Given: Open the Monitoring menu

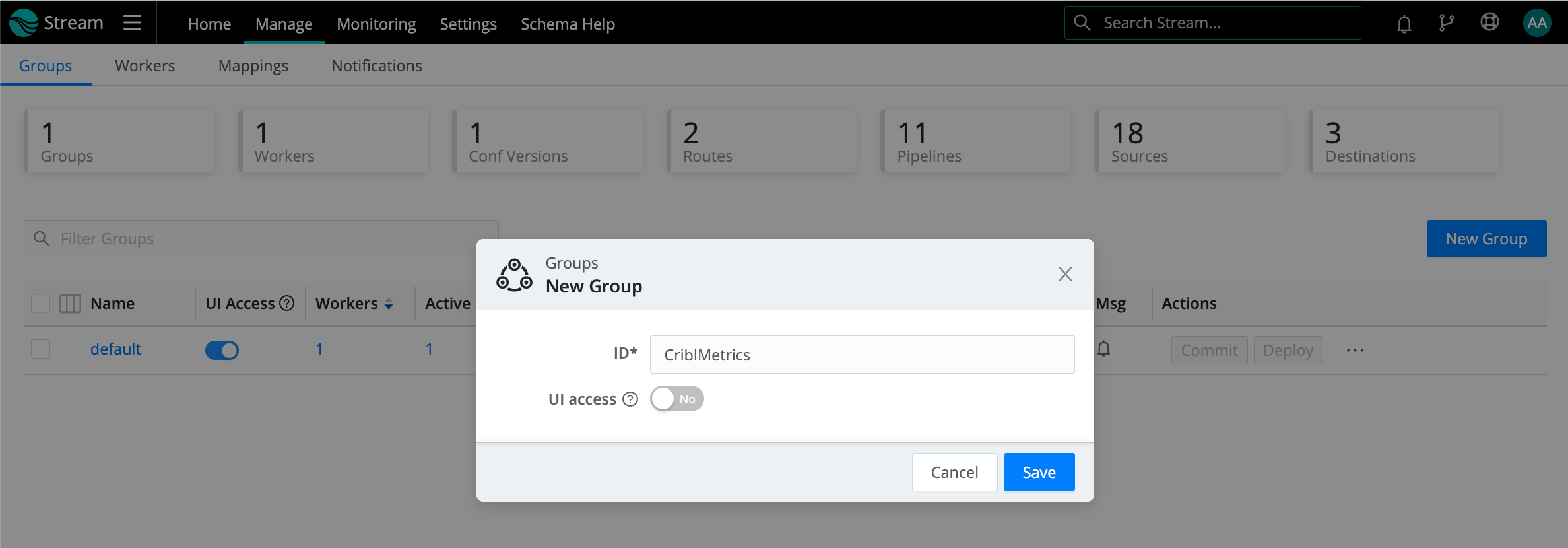Looking at the screenshot, I should [376, 24].
